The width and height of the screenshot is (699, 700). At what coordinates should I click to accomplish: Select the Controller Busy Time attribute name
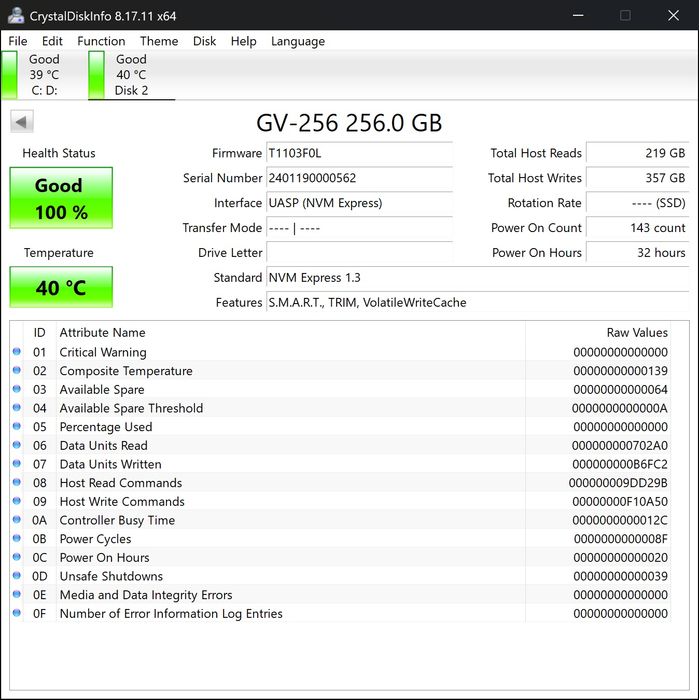click(117, 520)
